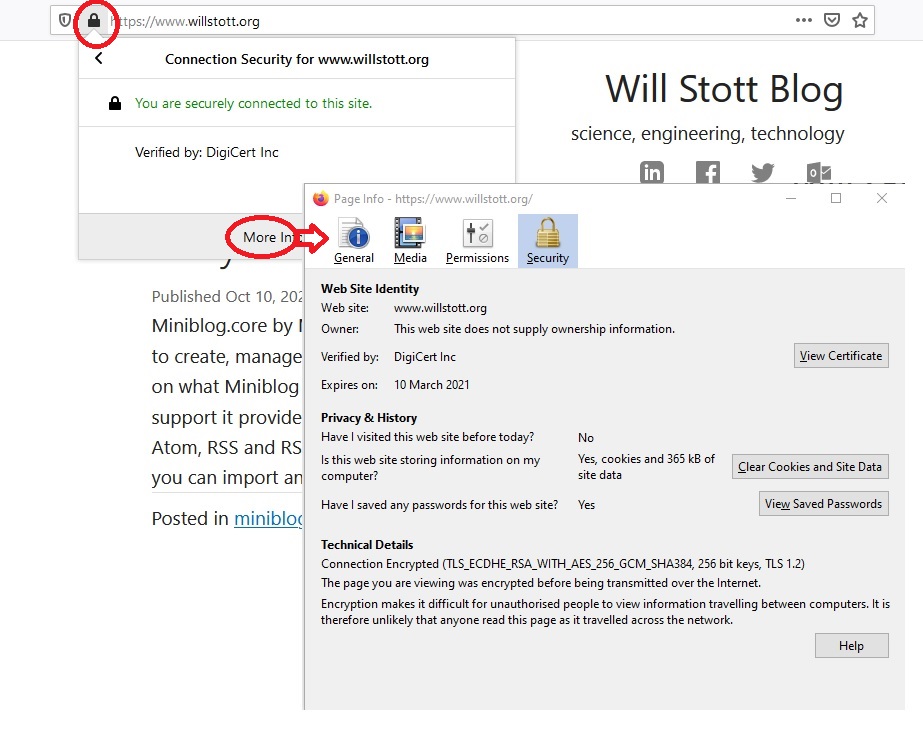Click the padlock icon in the address bar
Screen dimensions: 923x750
pos(95,20)
